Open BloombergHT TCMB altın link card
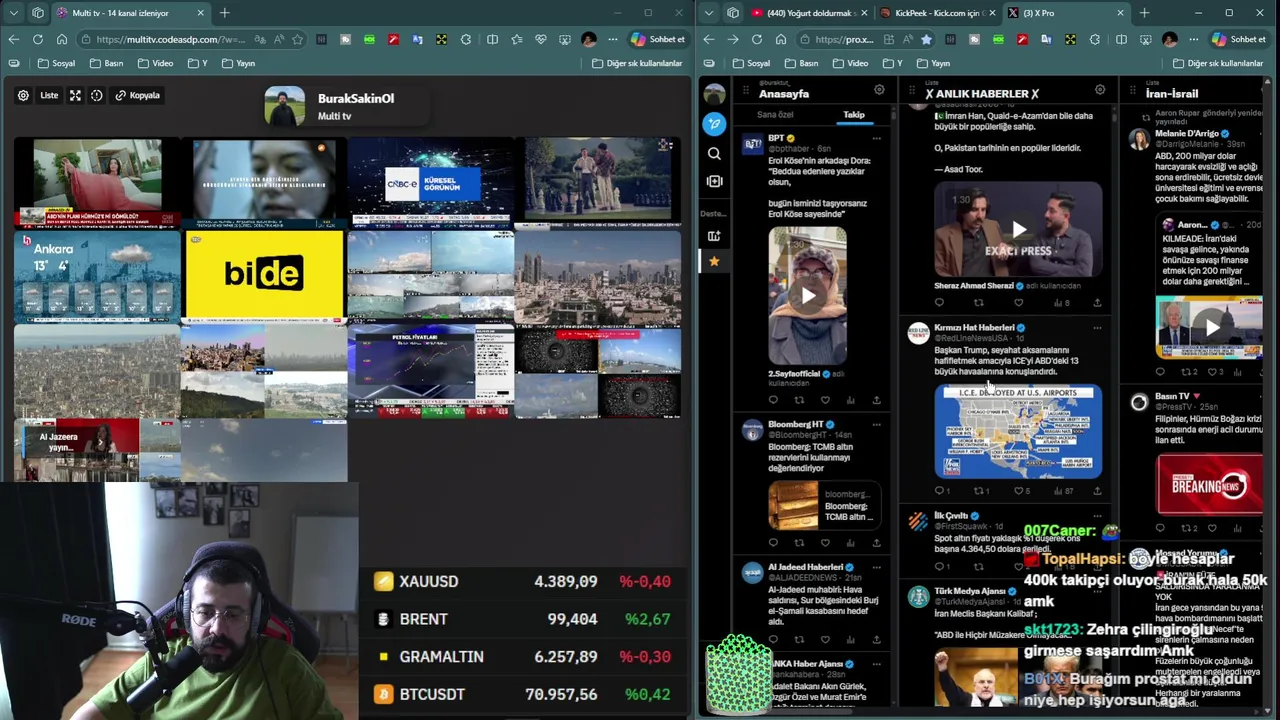 click(x=825, y=506)
